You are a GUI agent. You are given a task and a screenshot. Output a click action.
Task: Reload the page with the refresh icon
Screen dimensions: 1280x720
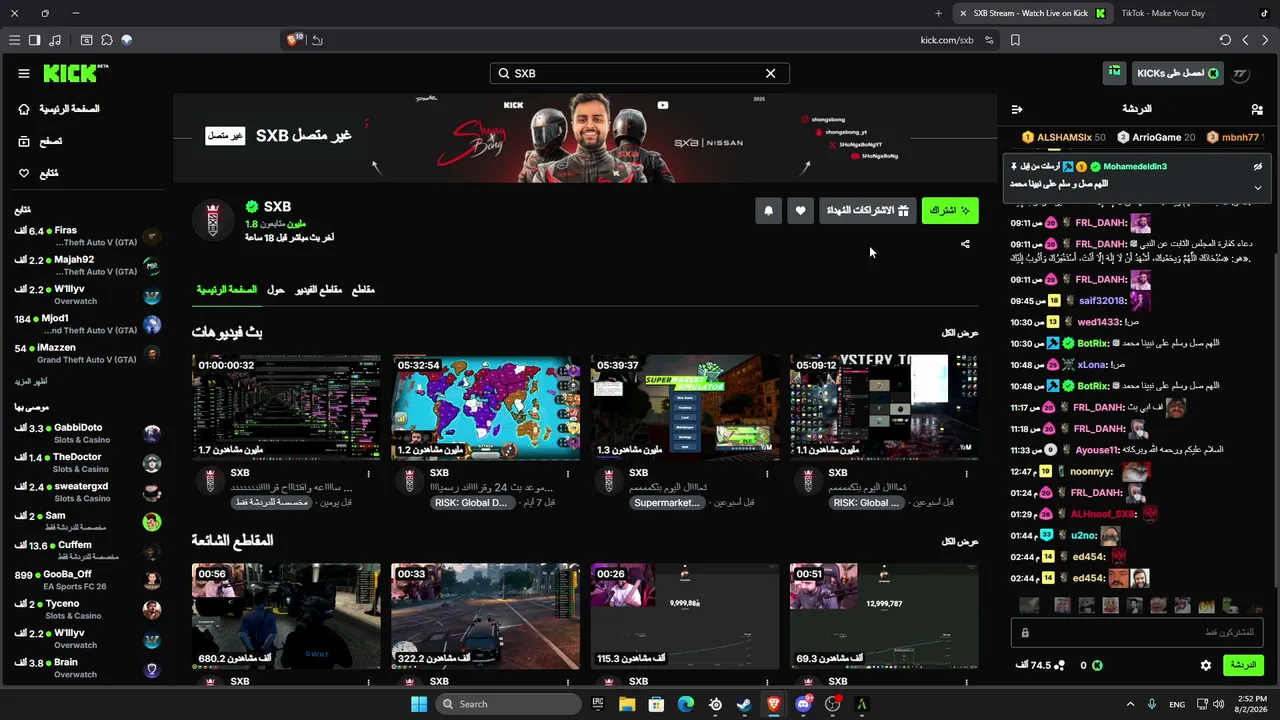[x=1225, y=40]
